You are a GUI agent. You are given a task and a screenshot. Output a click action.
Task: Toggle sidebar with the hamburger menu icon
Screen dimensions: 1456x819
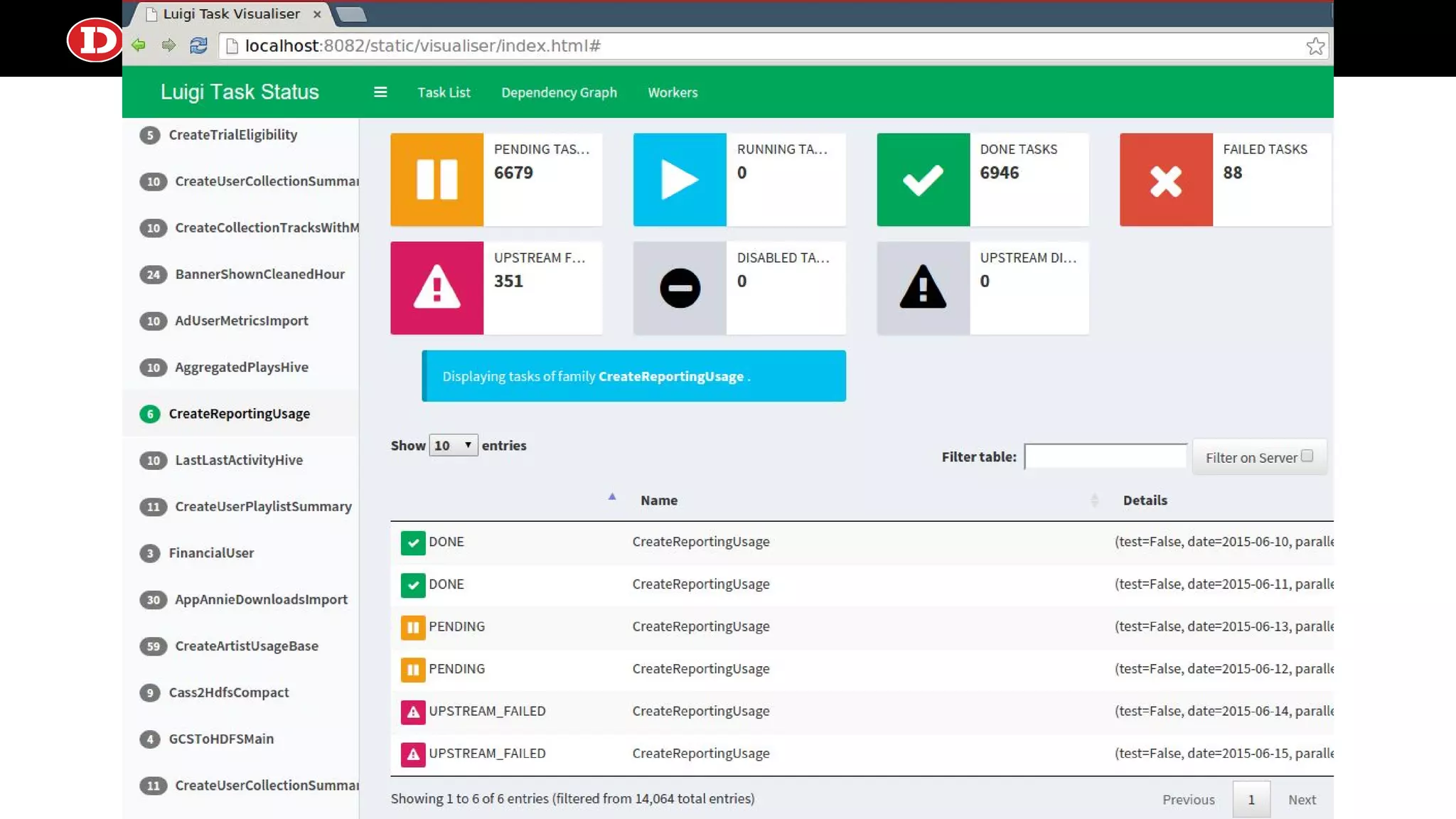[x=380, y=92]
